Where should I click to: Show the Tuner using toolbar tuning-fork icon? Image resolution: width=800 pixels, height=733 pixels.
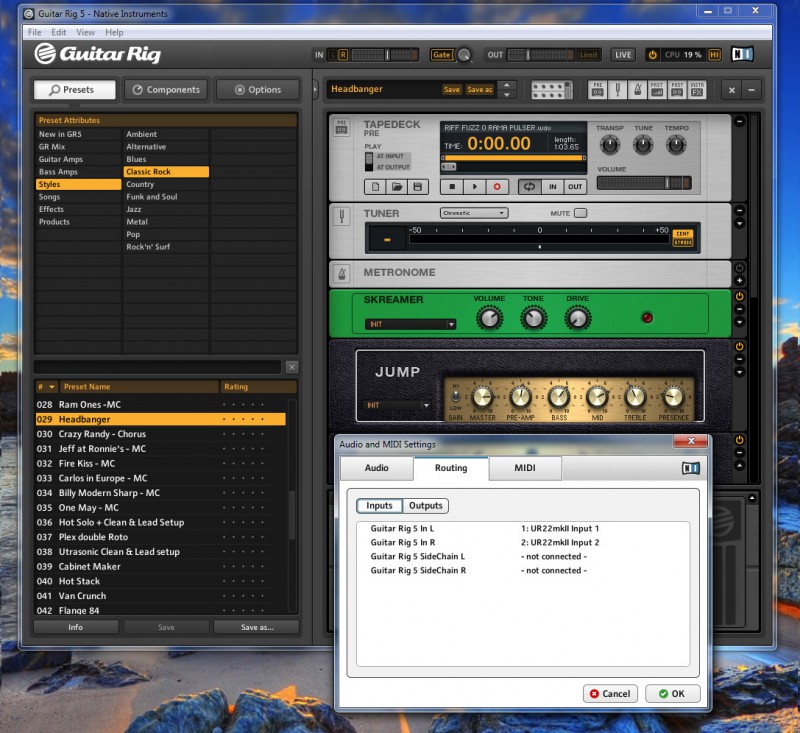coord(617,90)
